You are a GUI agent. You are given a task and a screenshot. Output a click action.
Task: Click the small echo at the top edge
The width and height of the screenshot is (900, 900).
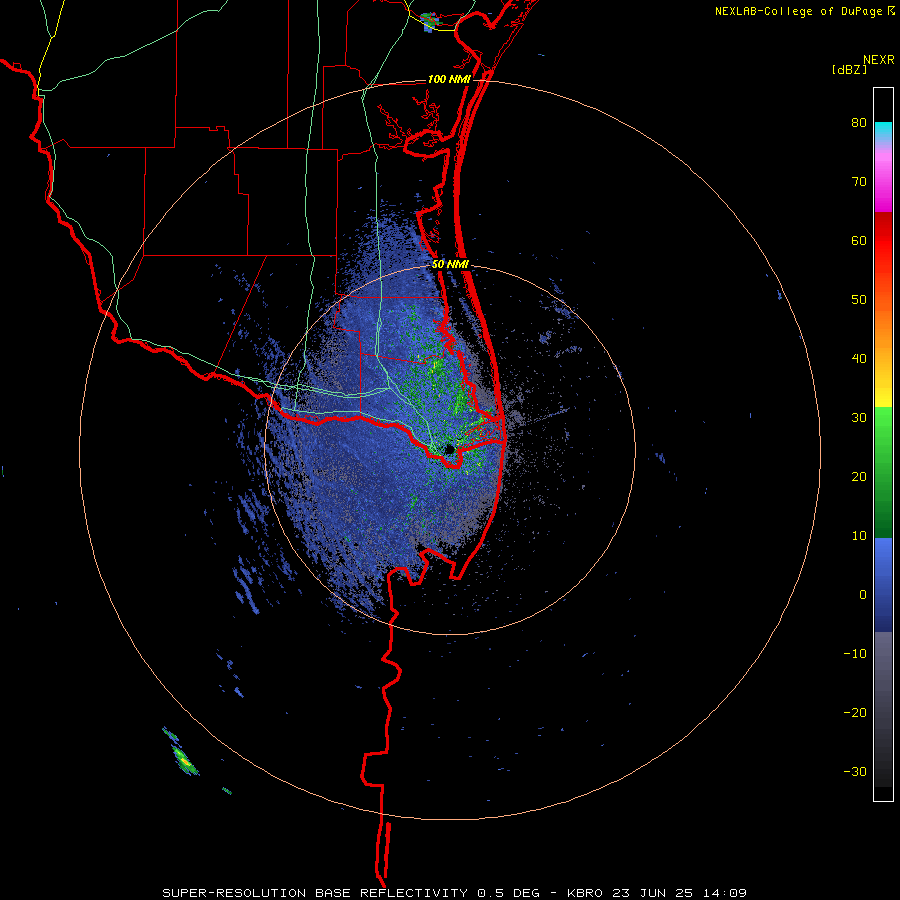click(429, 21)
